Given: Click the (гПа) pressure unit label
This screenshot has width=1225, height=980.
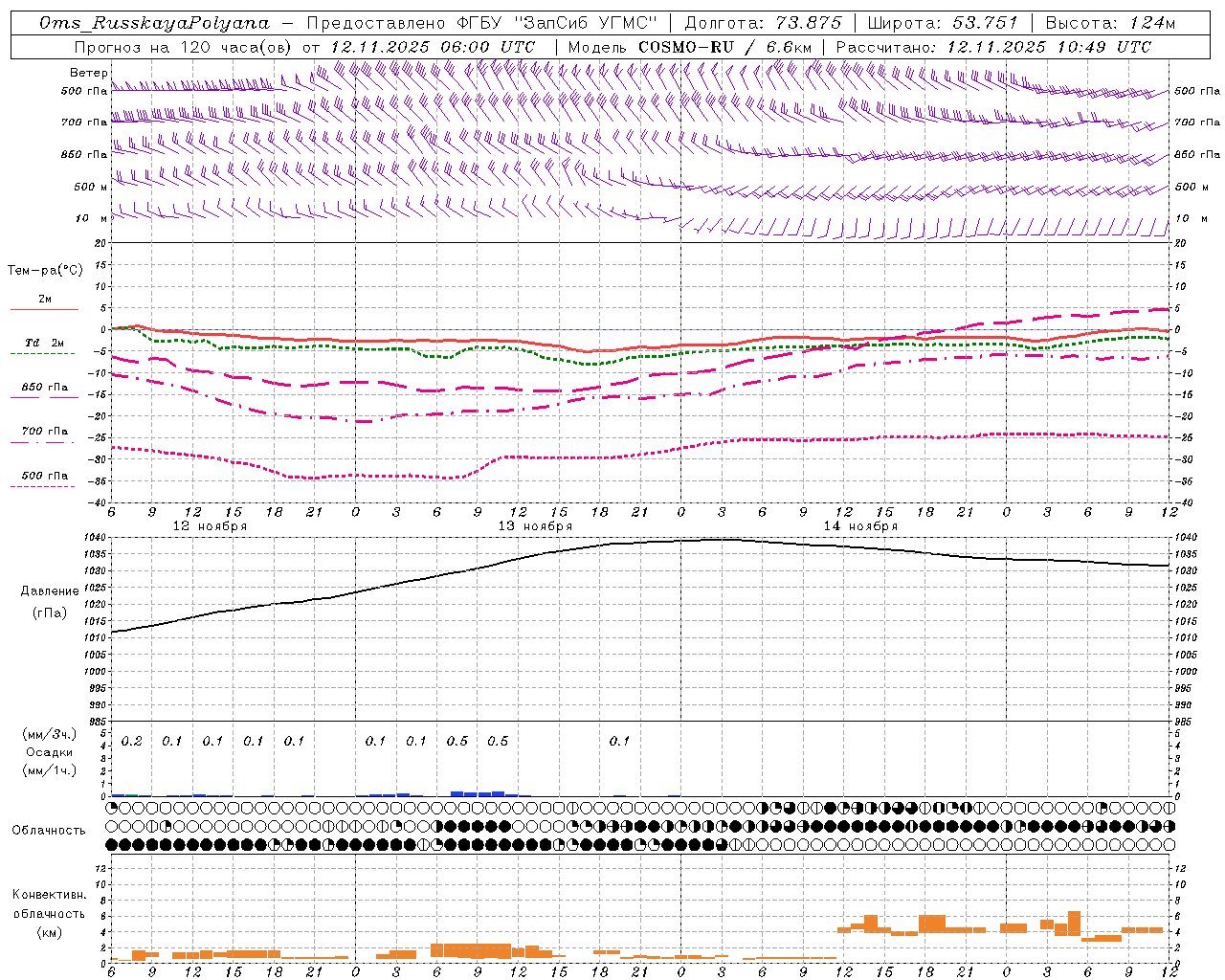Looking at the screenshot, I should pyautogui.click(x=49, y=613).
